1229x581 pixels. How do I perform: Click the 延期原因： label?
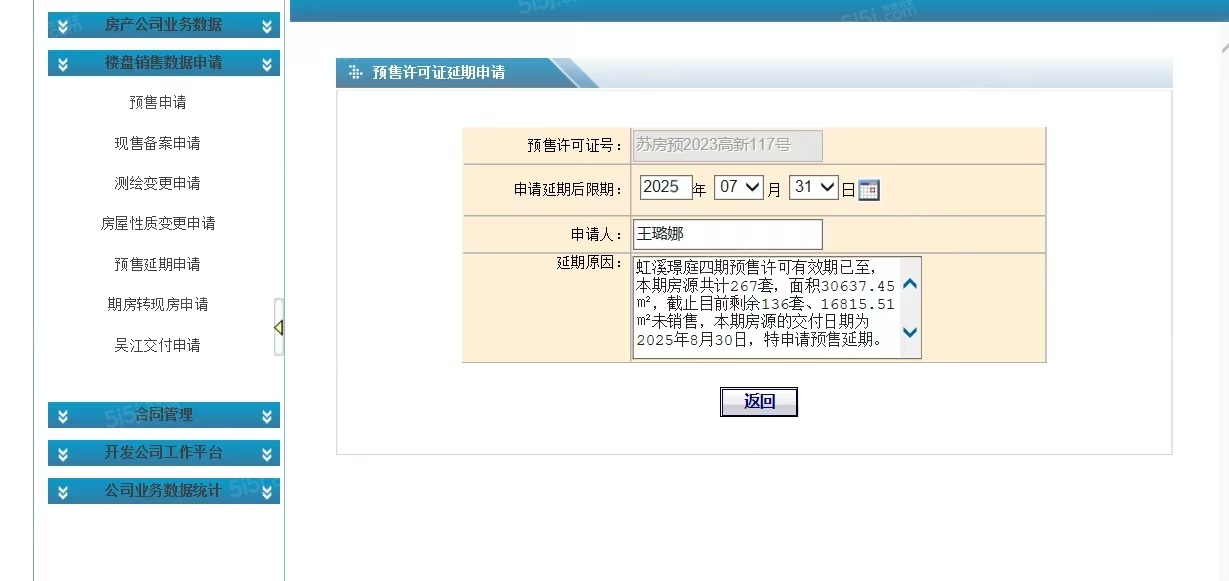tap(590, 264)
